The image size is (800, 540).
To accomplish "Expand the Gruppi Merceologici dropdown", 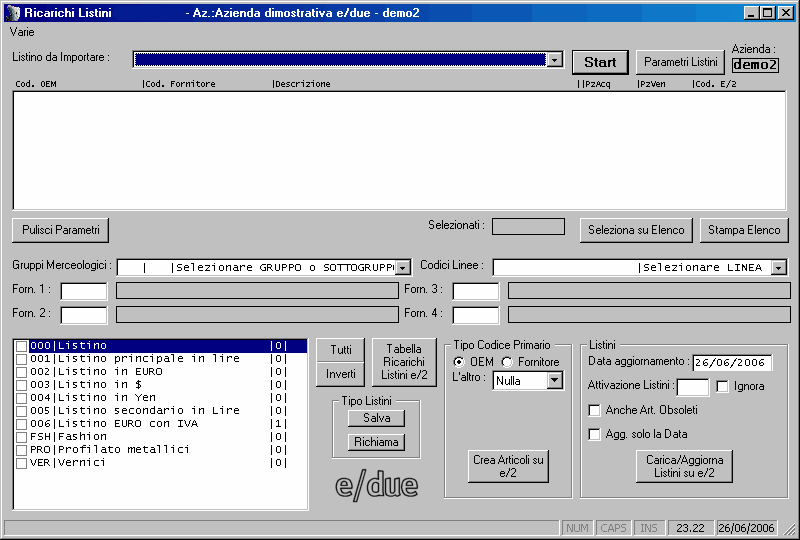I will pyautogui.click(x=403, y=268).
